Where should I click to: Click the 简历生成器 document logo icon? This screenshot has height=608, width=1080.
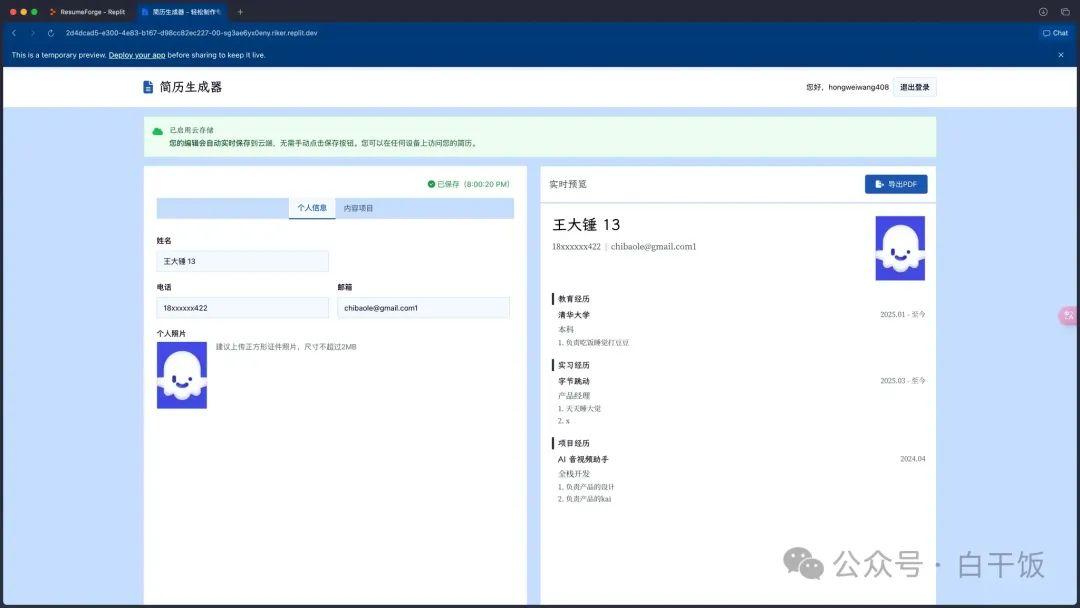[148, 87]
